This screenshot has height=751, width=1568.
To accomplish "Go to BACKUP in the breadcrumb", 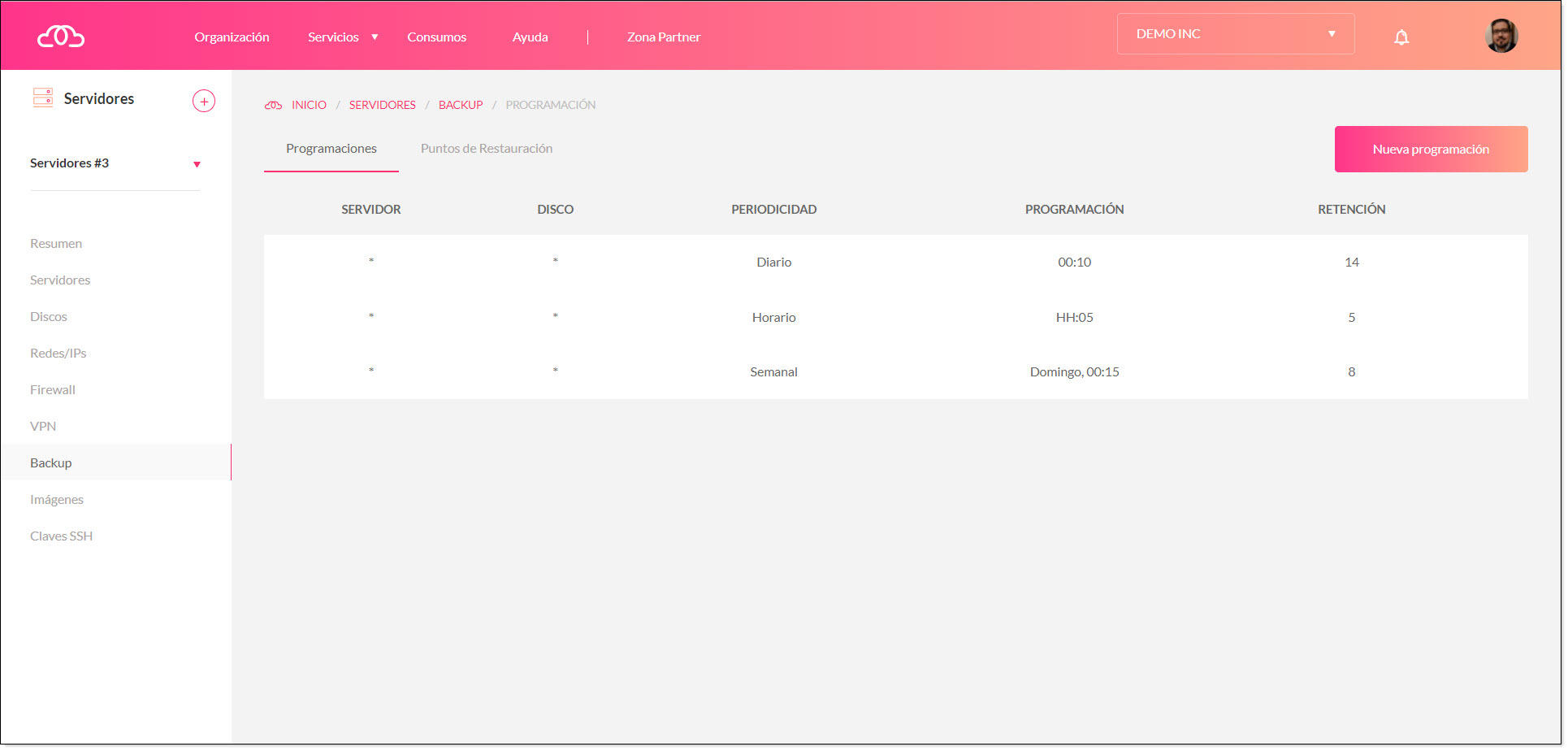I will [461, 105].
